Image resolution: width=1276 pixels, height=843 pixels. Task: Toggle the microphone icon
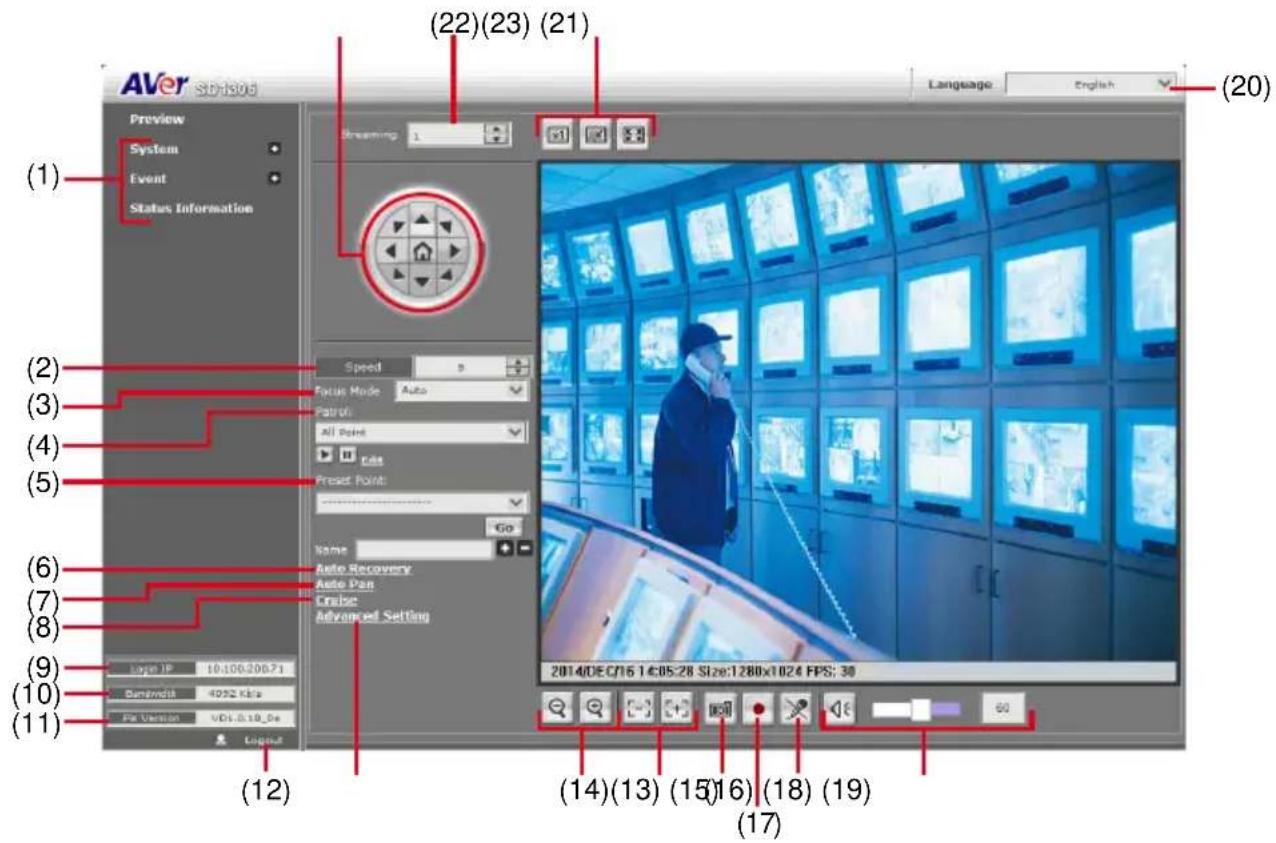tap(798, 708)
